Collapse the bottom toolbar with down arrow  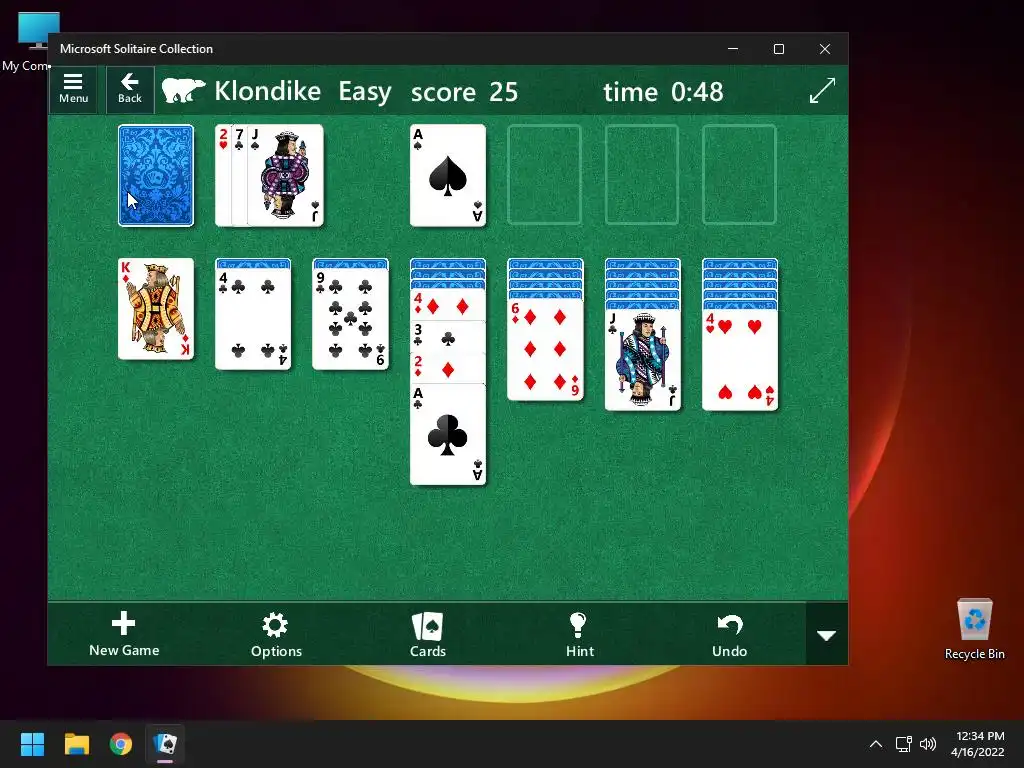click(x=827, y=635)
